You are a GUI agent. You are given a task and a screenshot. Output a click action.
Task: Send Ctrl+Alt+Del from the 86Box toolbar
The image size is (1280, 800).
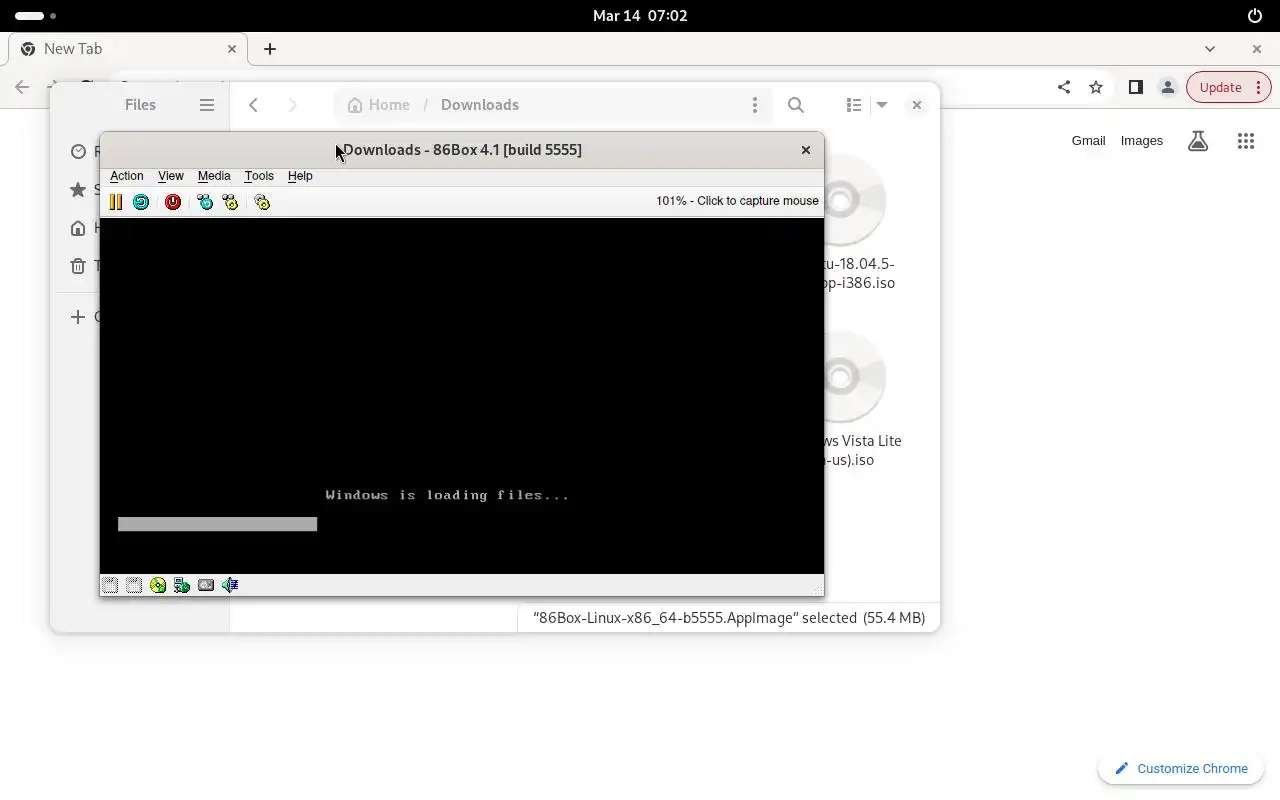click(x=205, y=202)
